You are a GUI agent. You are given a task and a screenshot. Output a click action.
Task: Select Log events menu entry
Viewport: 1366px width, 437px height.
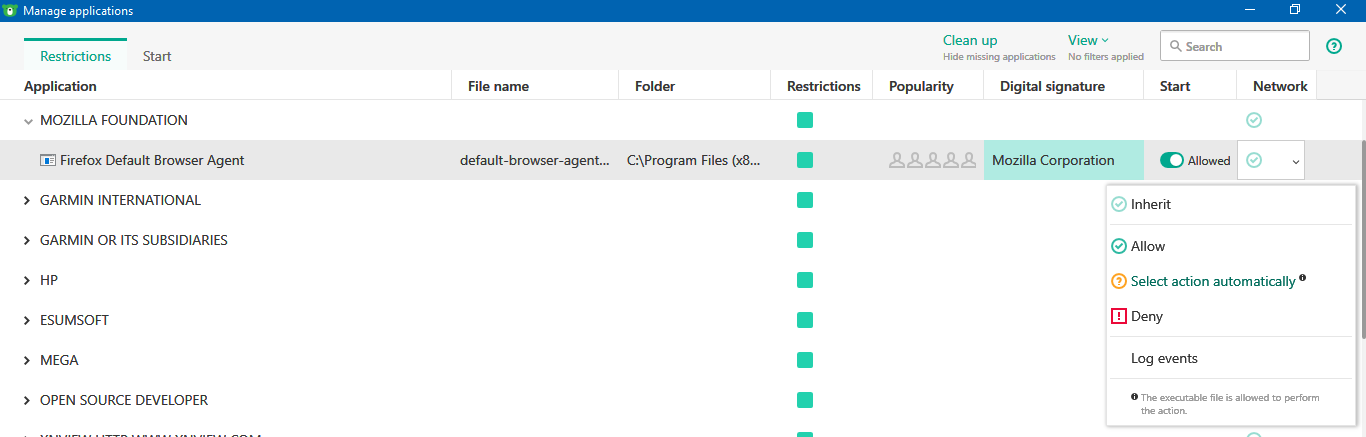point(1231,358)
